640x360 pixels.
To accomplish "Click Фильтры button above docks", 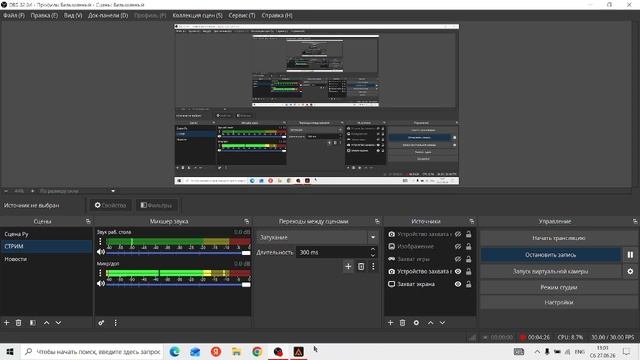I will coord(156,205).
